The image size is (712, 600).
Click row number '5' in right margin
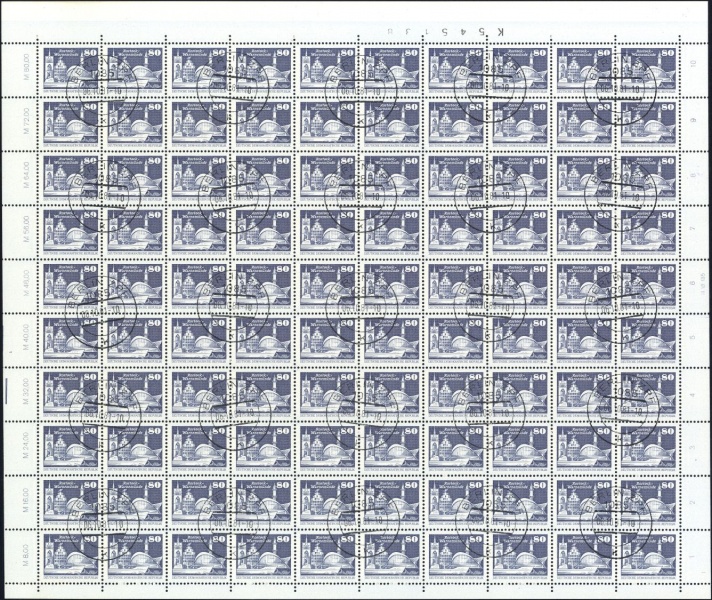[x=692, y=338]
